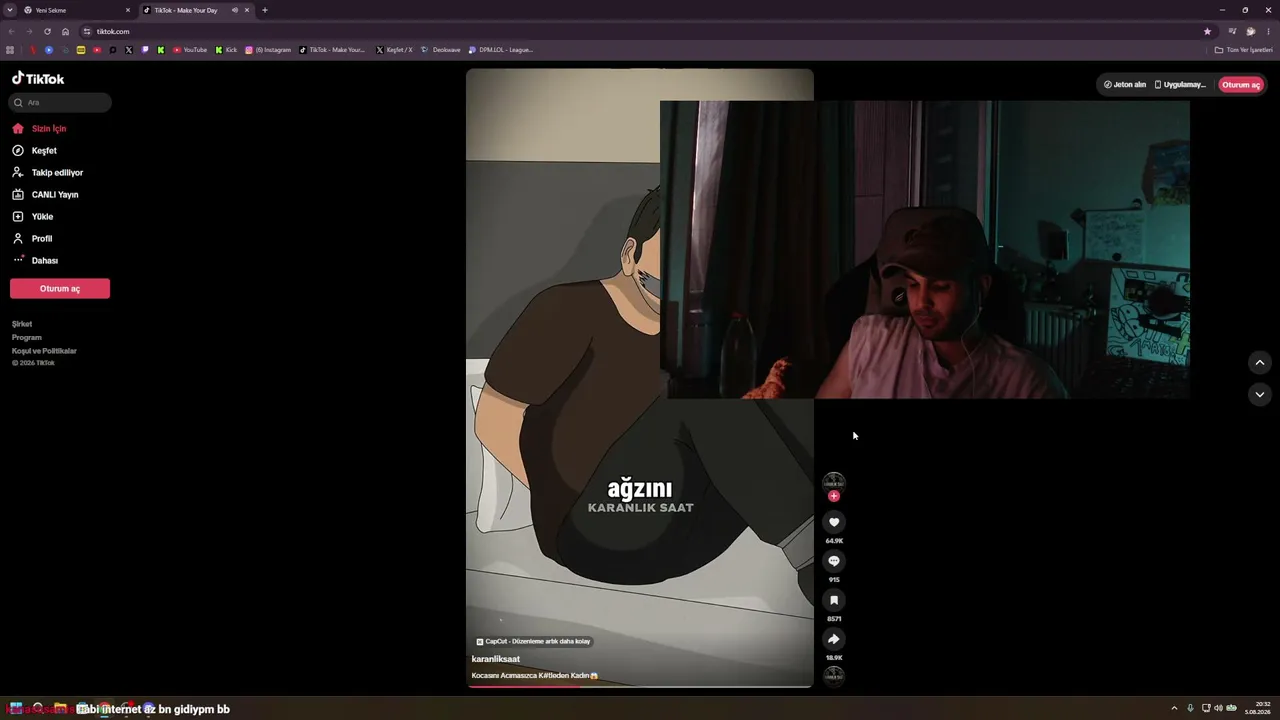Screen dimensions: 1280x720
Task: Open the Kick bookmark
Action: tap(226, 50)
